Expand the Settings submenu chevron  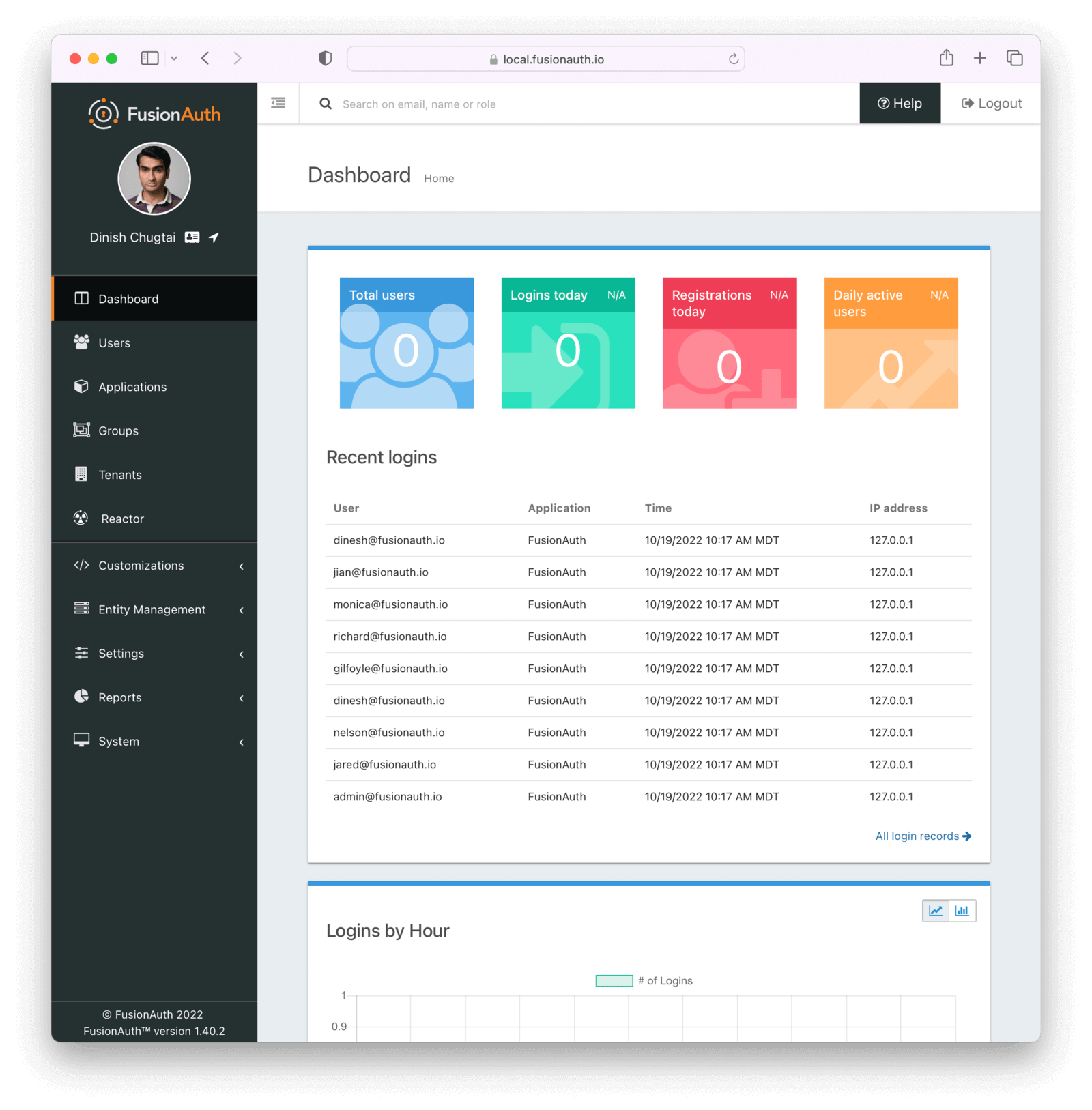click(x=241, y=654)
